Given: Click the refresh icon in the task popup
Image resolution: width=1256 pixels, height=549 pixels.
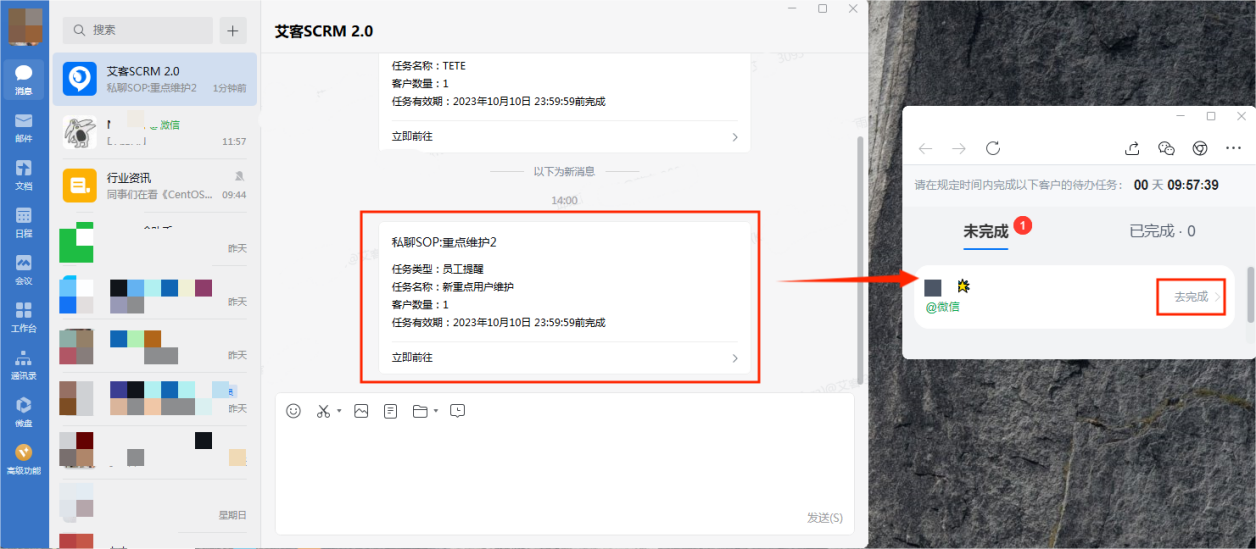Looking at the screenshot, I should 993,148.
